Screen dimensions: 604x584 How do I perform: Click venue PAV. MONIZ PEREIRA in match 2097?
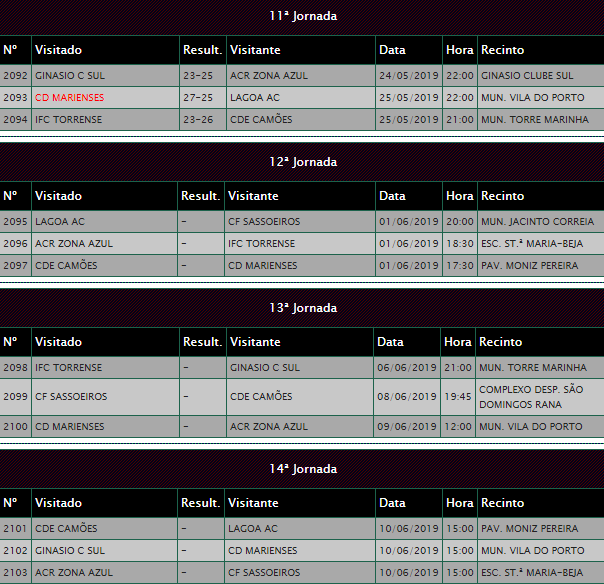click(x=530, y=265)
